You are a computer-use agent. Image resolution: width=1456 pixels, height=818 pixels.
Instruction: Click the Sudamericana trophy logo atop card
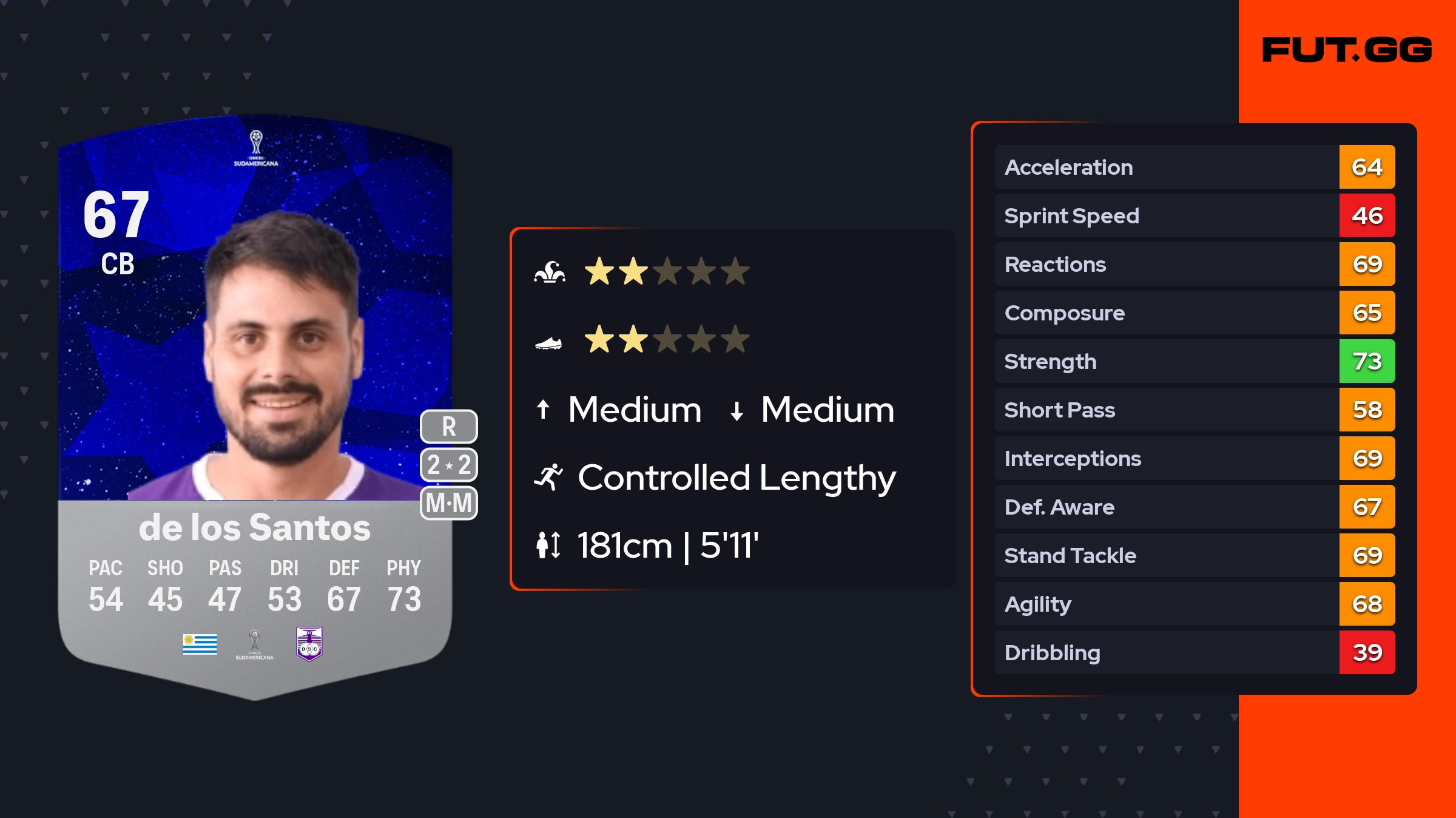[256, 147]
